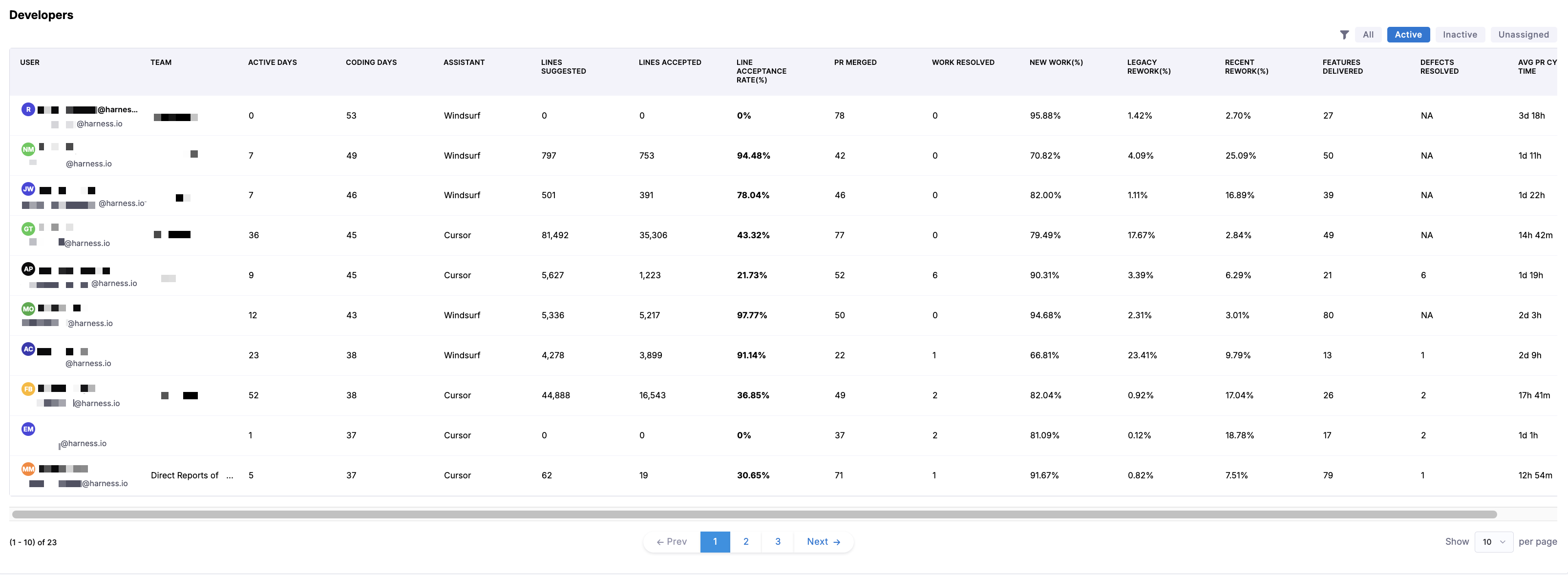1568x575 pixels.
Task: Click the black AP user avatar
Action: pos(28,269)
